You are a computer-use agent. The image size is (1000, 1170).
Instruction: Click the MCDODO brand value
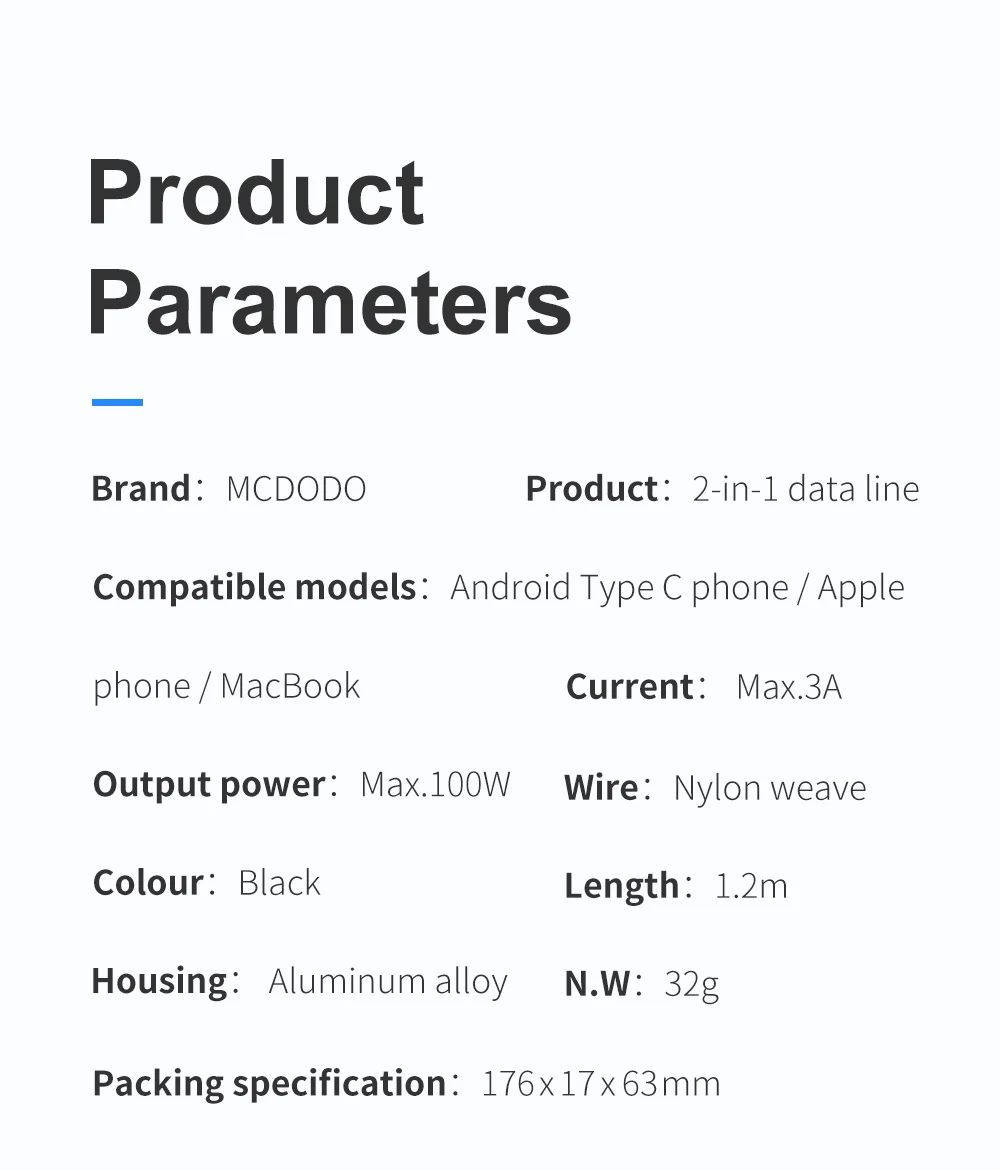pyautogui.click(x=296, y=489)
